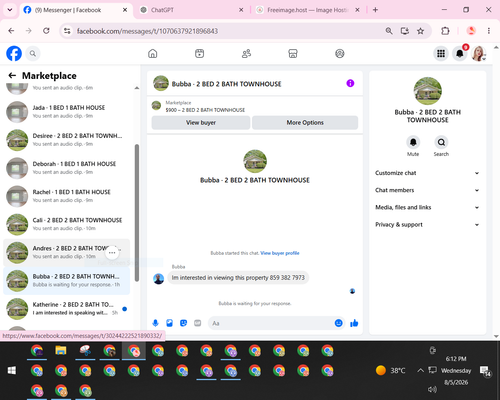This screenshot has width=500, height=400.
Task: Open the Chrome profile avatar
Action: (x=471, y=31)
